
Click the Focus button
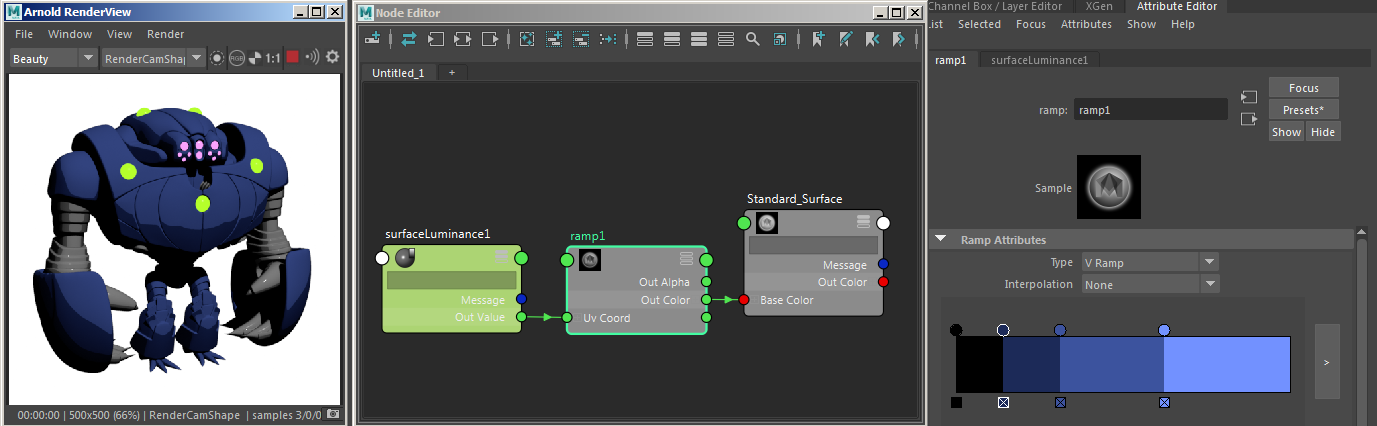point(1303,88)
